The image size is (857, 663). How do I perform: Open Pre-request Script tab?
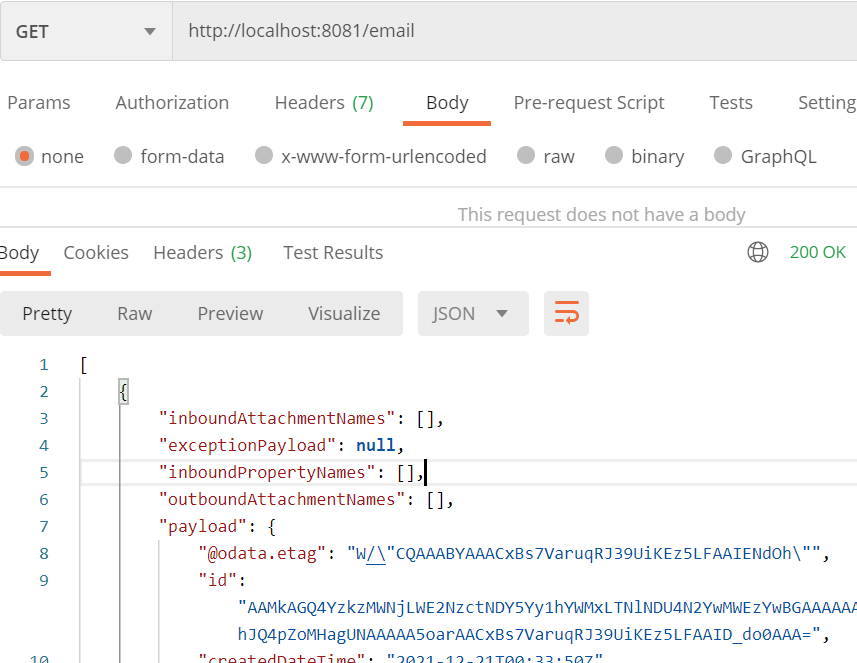(588, 103)
